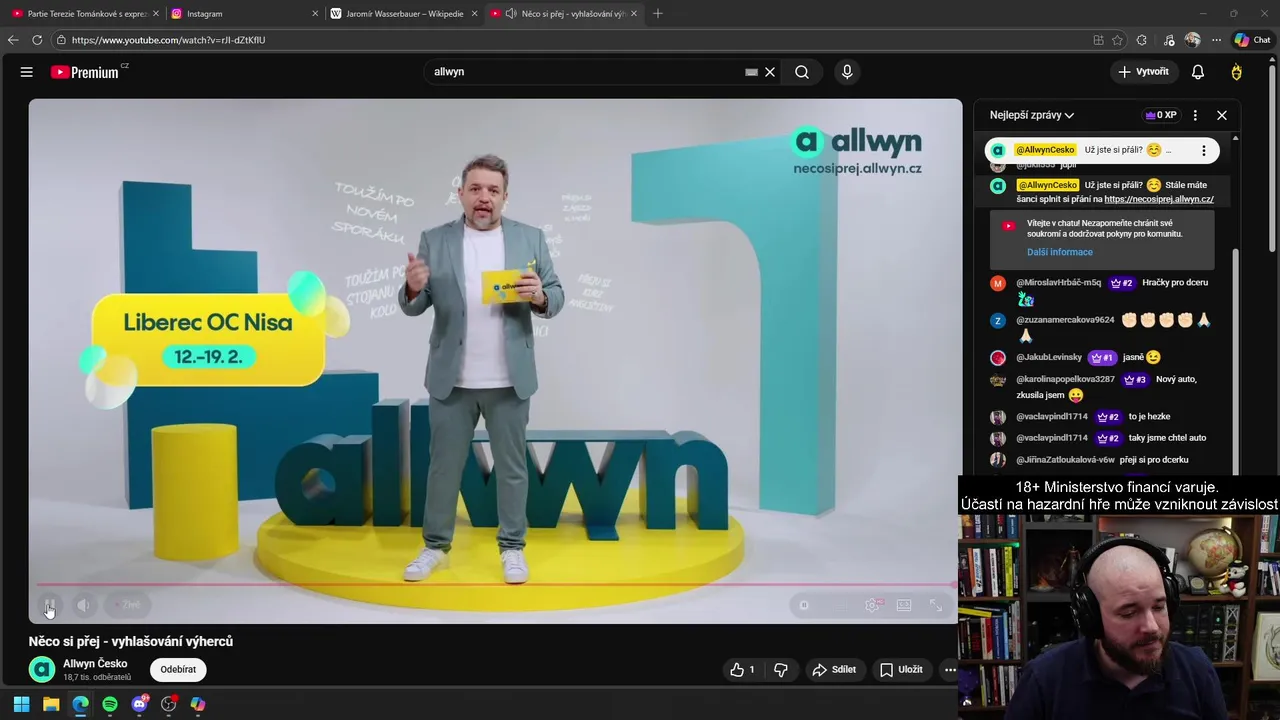Screen dimensions: 1280x720
Task: Save the video with Uložit
Action: (x=901, y=670)
